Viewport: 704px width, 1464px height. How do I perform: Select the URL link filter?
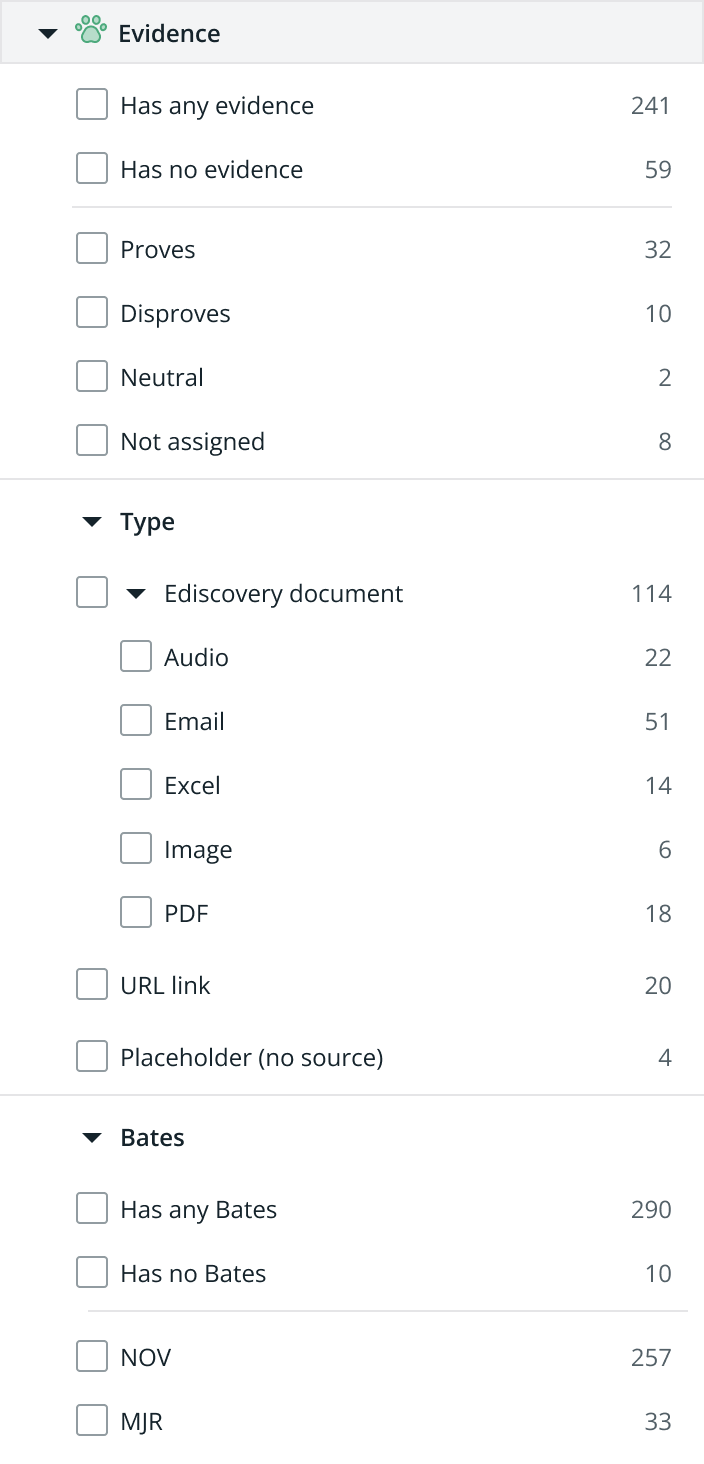click(x=91, y=983)
